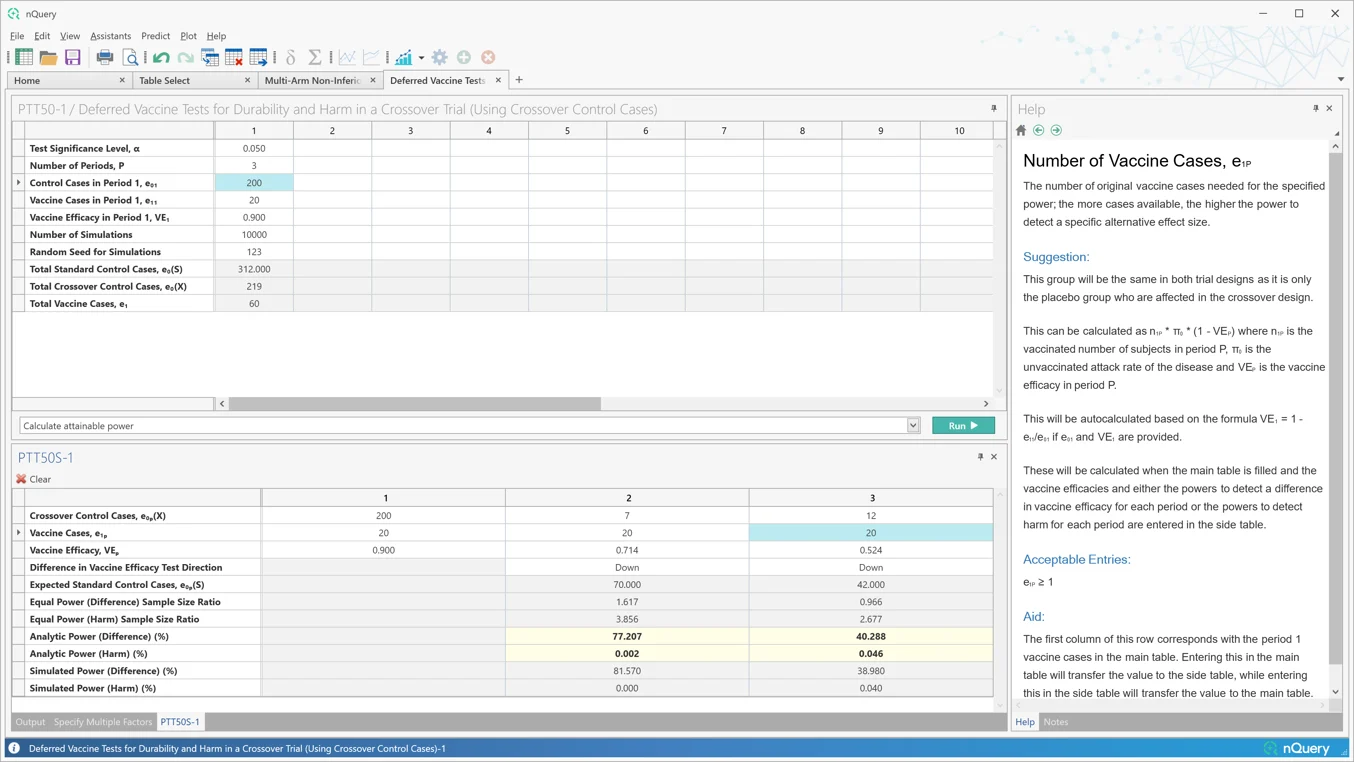Click the main table horizontal scrollbar
Image resolution: width=1354 pixels, height=762 pixels.
[414, 404]
